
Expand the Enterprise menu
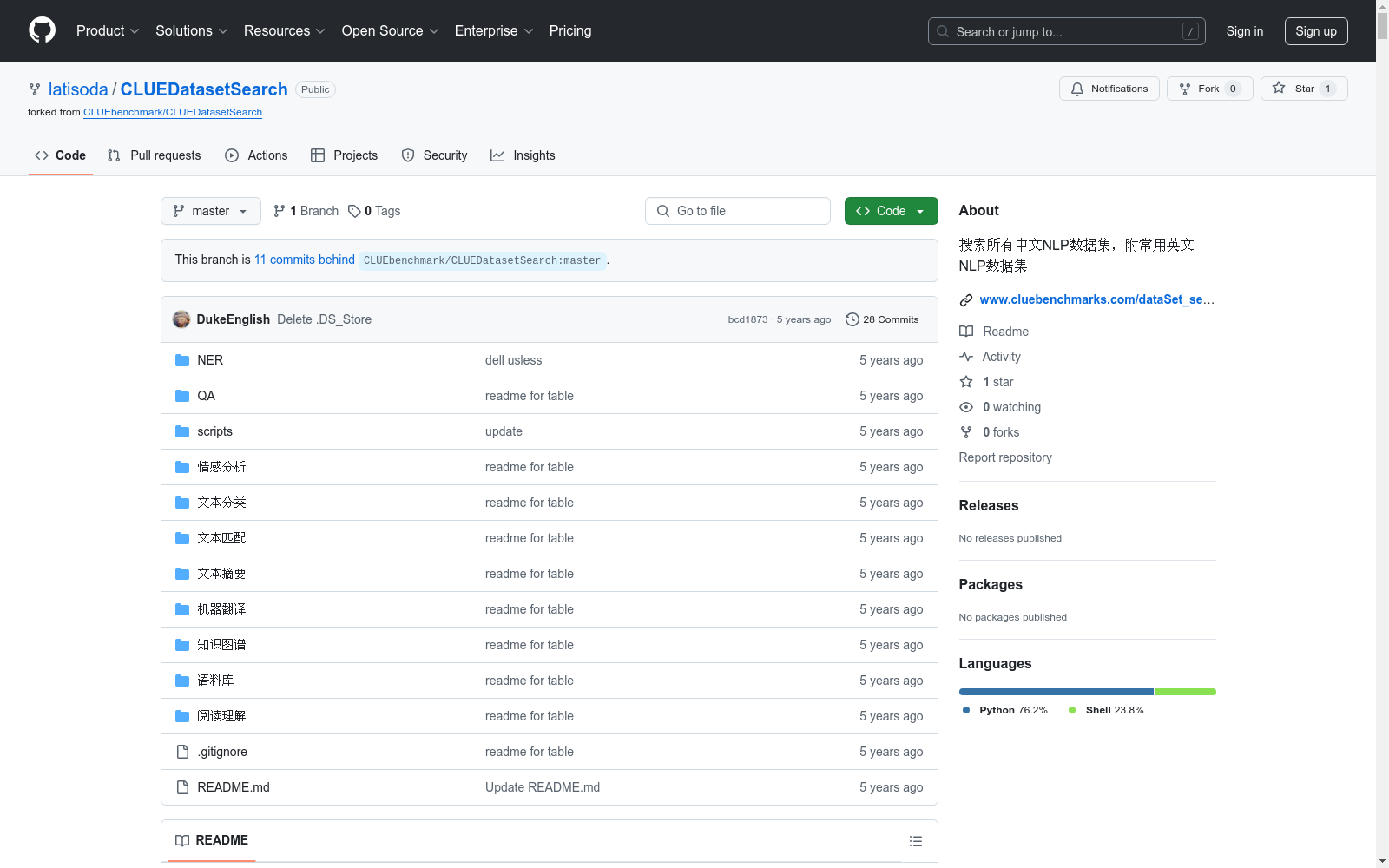[494, 30]
